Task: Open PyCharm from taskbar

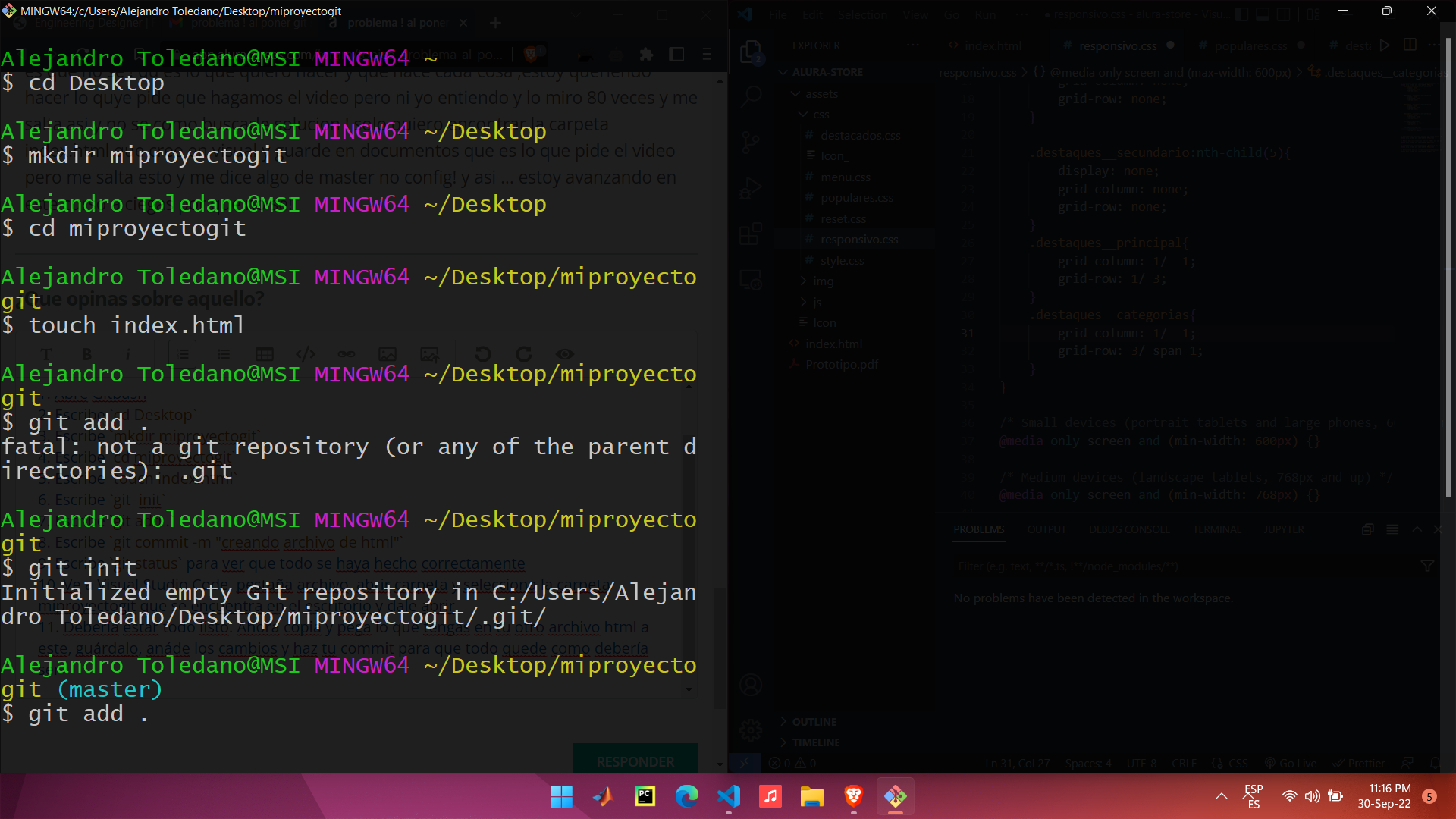Action: coord(645,796)
